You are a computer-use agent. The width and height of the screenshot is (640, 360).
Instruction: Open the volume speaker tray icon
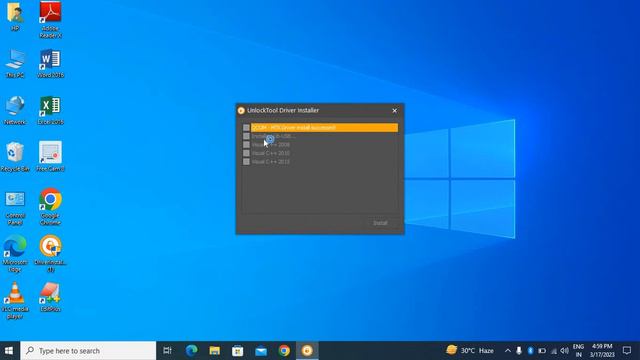[x=564, y=351]
